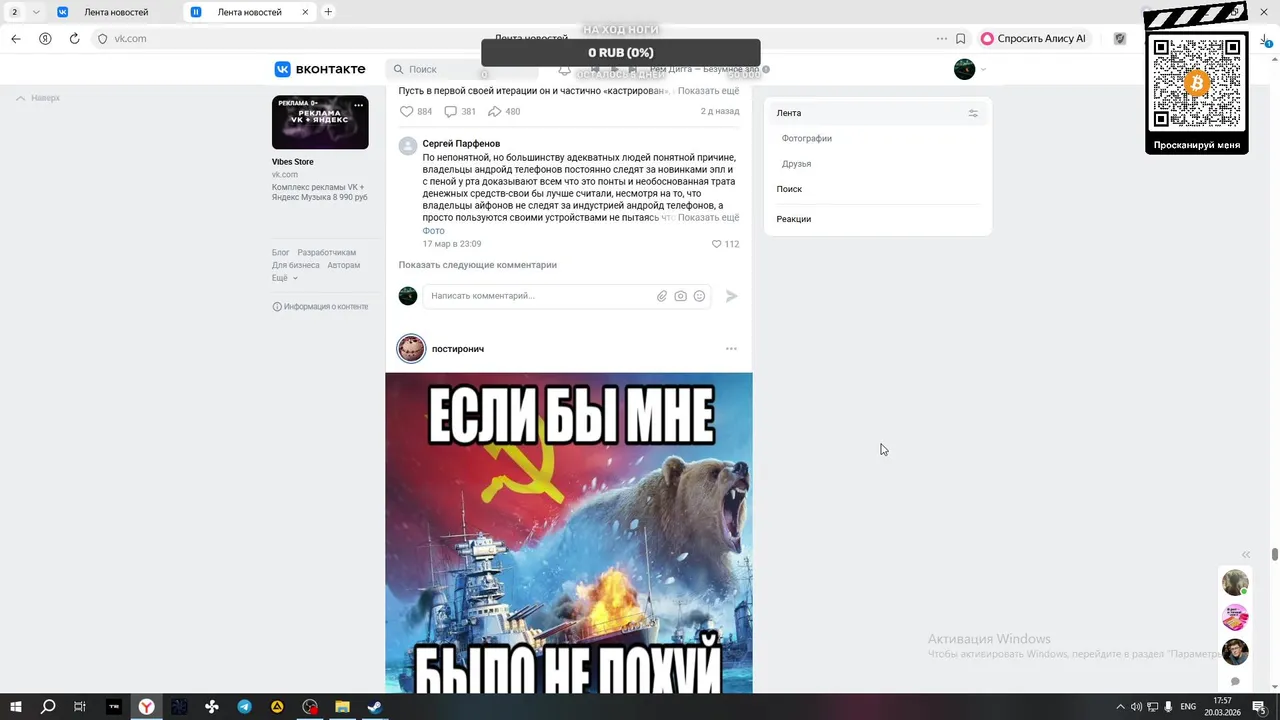Attach a file with the paperclip icon
The height and width of the screenshot is (720, 1280).
(662, 296)
